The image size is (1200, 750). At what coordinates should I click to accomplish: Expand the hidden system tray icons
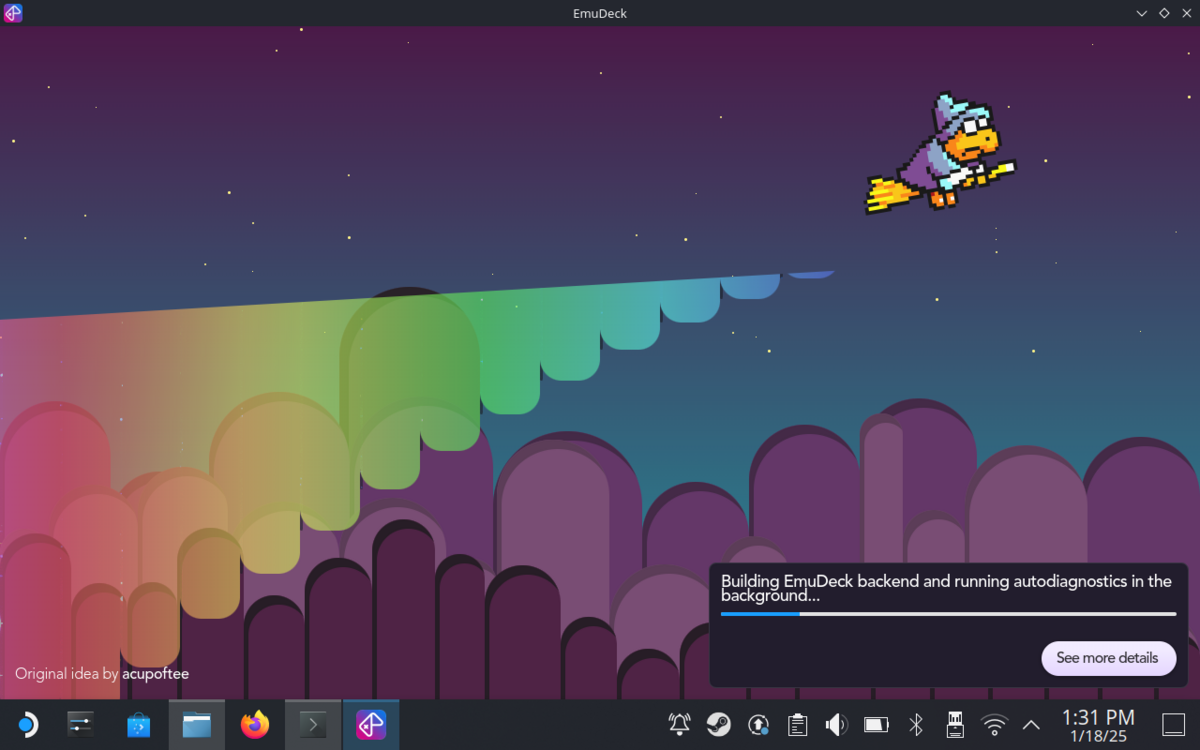[1031, 725]
